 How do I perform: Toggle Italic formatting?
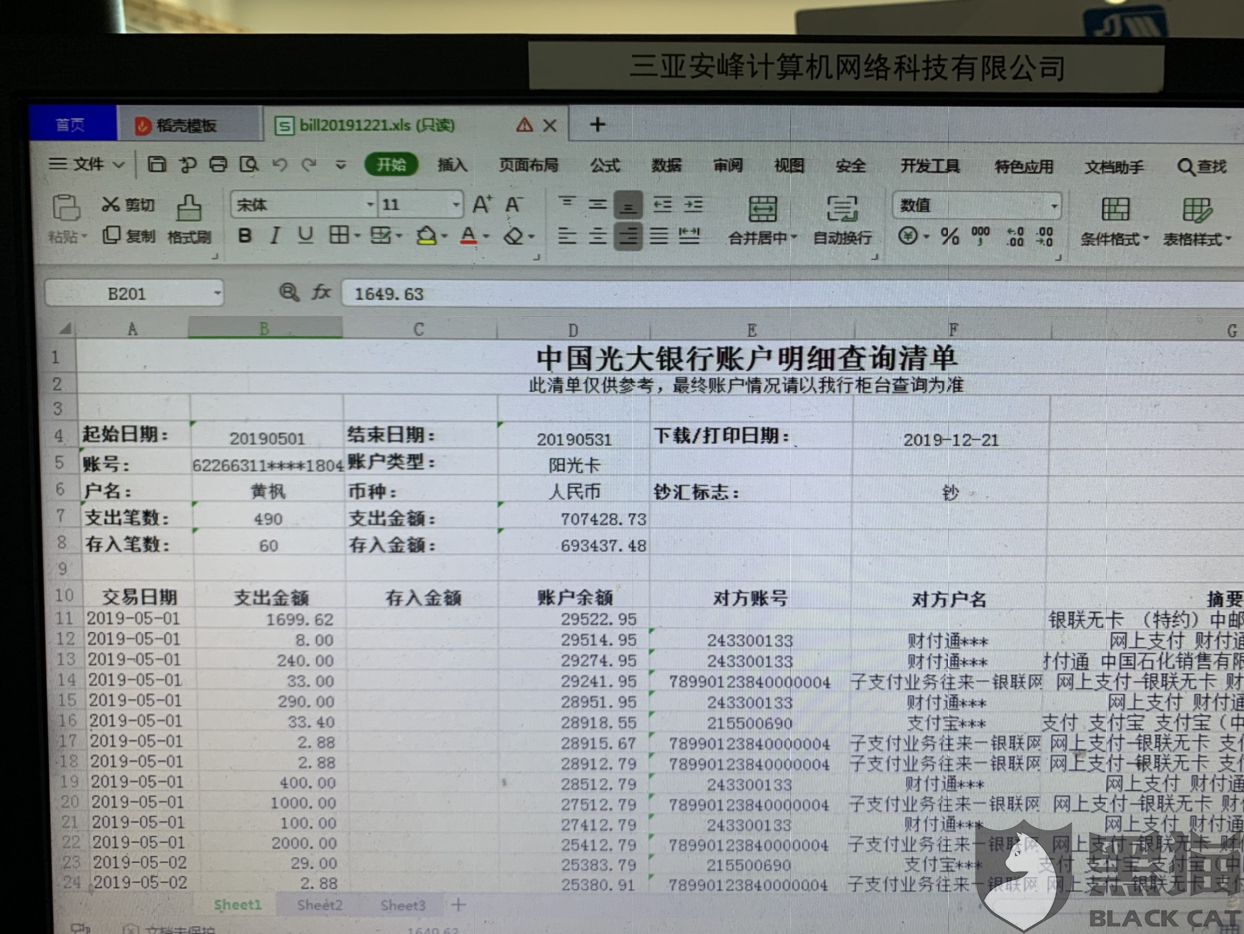pos(275,236)
